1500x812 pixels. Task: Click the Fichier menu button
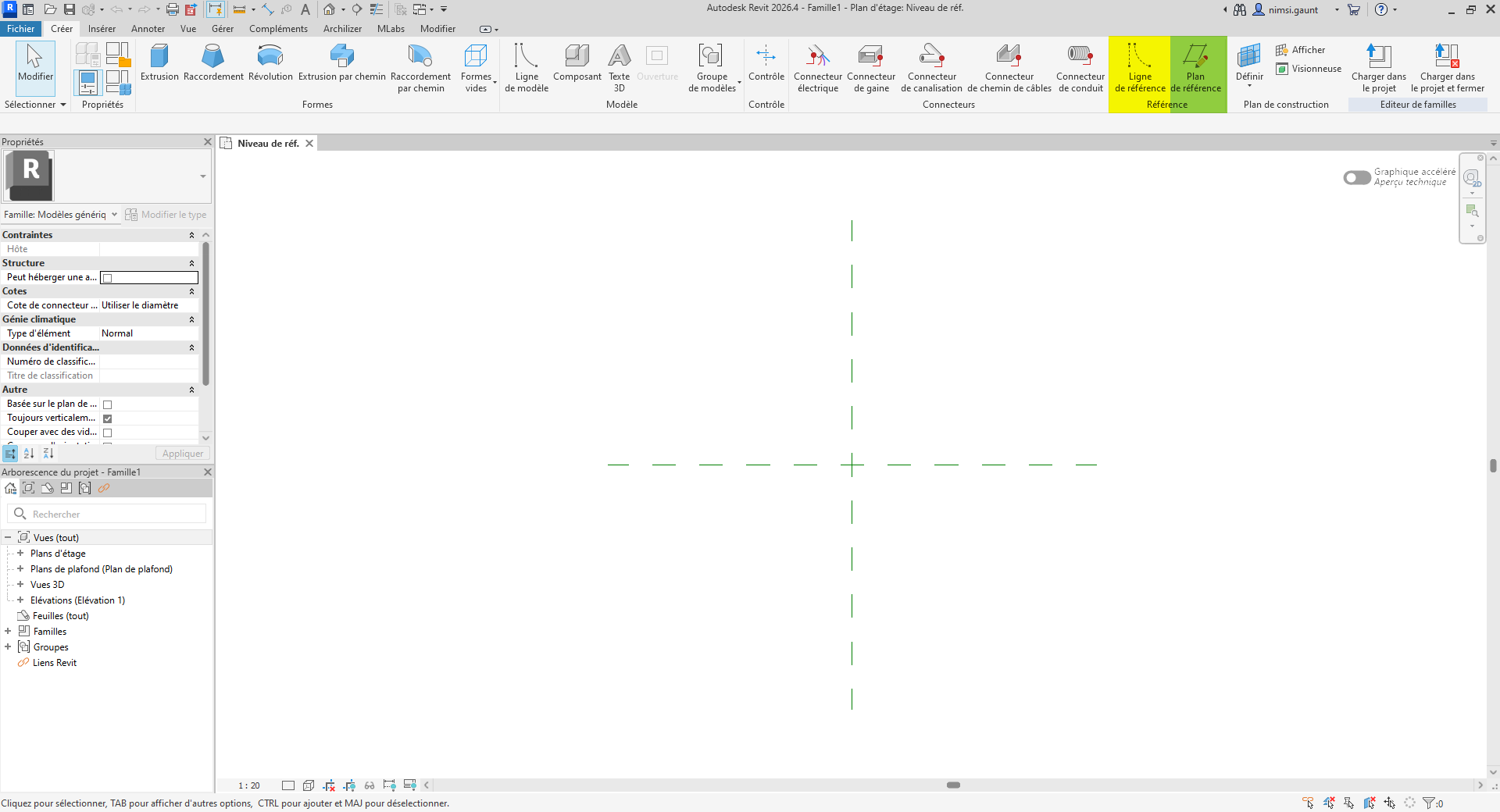pyautogui.click(x=21, y=29)
